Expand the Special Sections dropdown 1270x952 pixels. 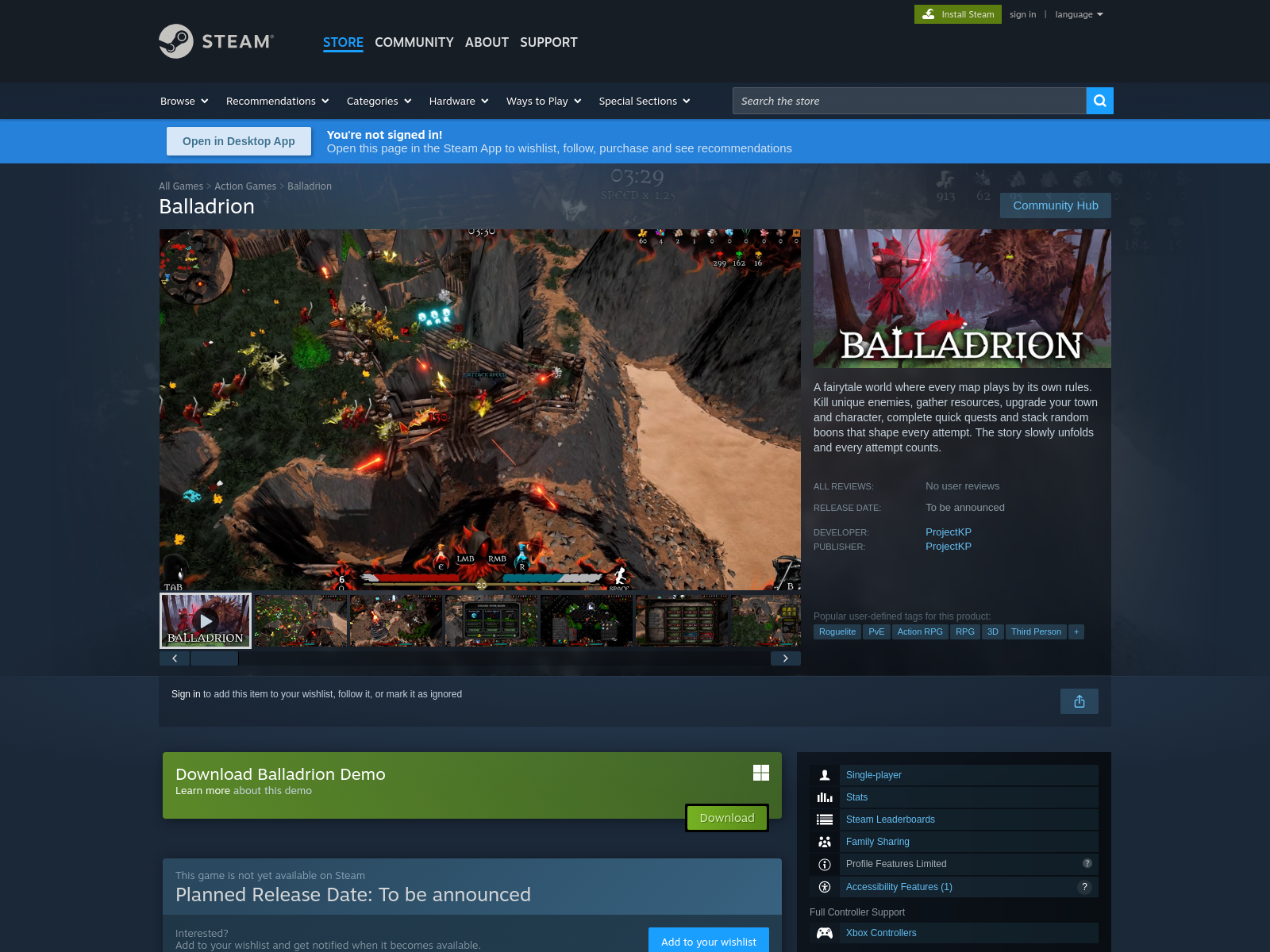645,101
